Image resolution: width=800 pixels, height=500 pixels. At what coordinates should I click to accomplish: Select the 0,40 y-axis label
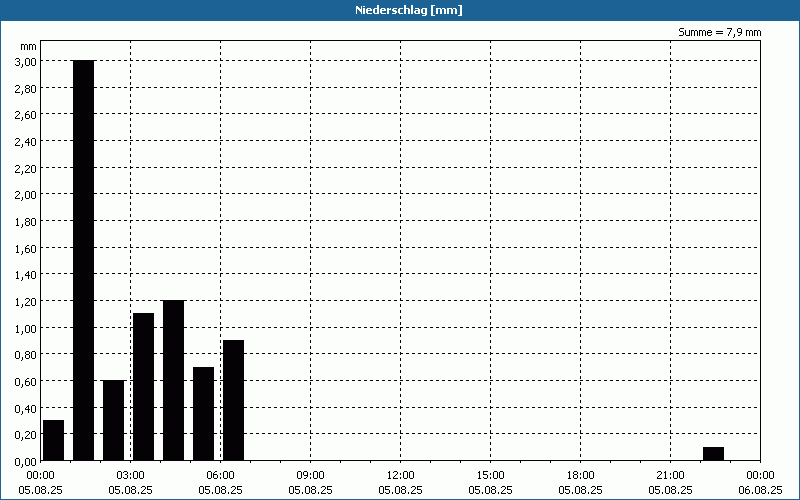pos(26,408)
